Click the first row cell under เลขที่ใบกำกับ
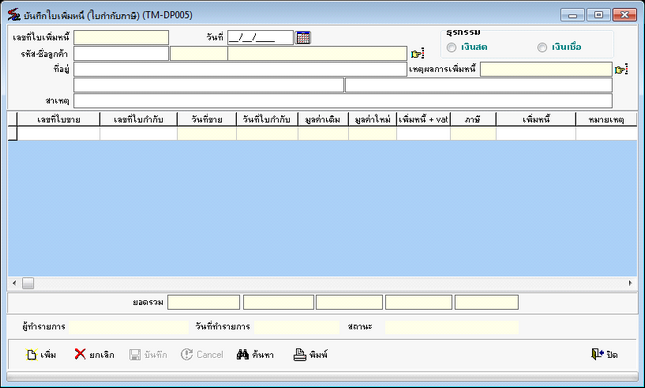Screen dimensions: 645x388 [x=139, y=134]
